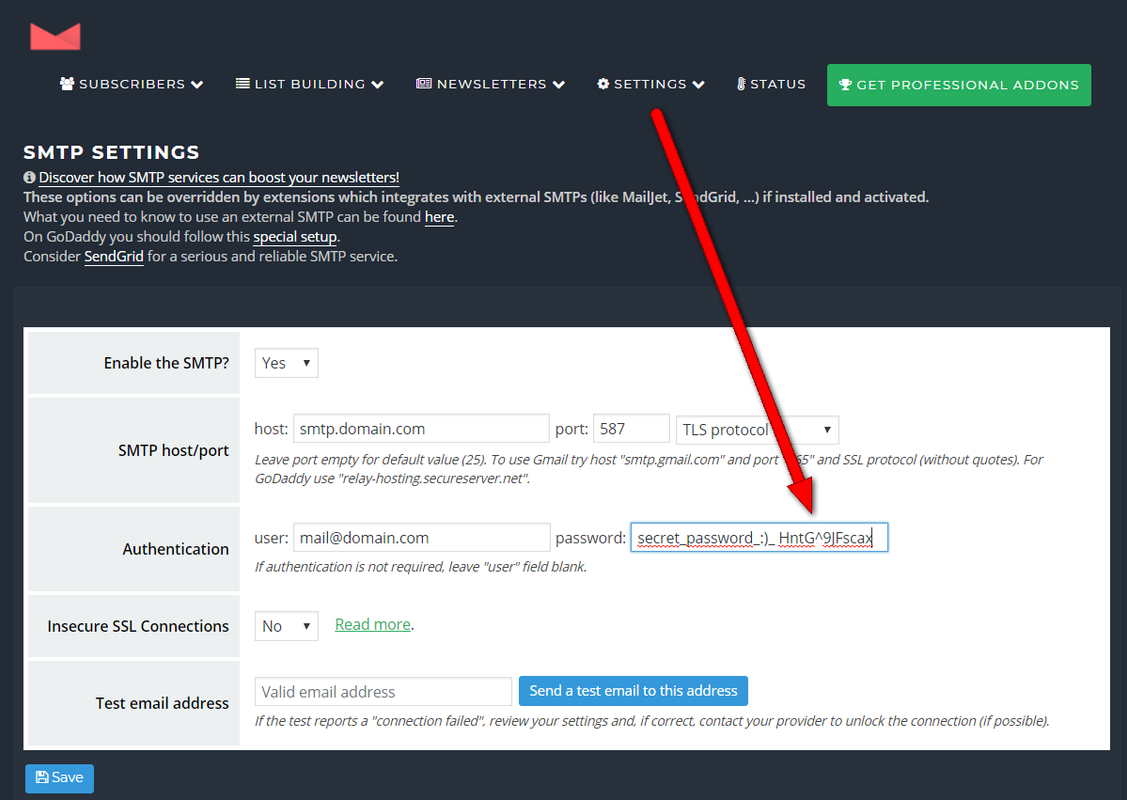The width and height of the screenshot is (1127, 800).
Task: Focus the port field showing 587
Action: tap(631, 429)
